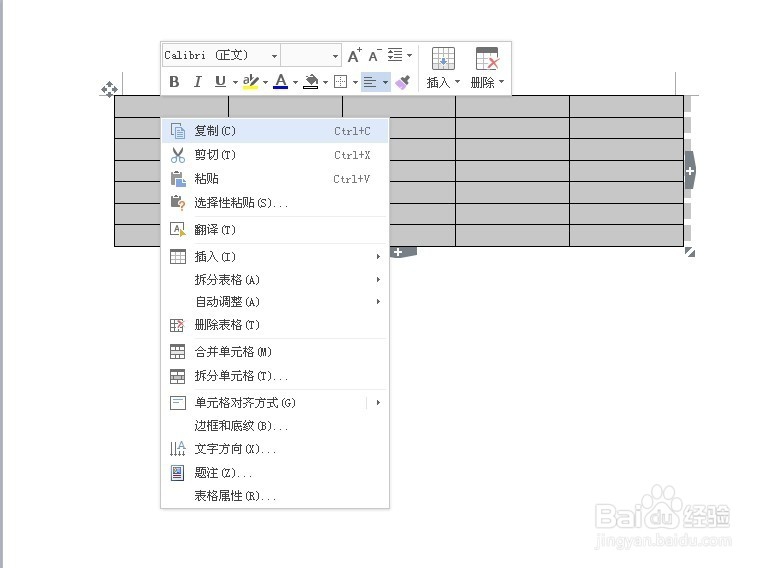The image size is (776, 568).
Task: Toggle Bold formatting in mini toolbar
Action: tap(174, 82)
